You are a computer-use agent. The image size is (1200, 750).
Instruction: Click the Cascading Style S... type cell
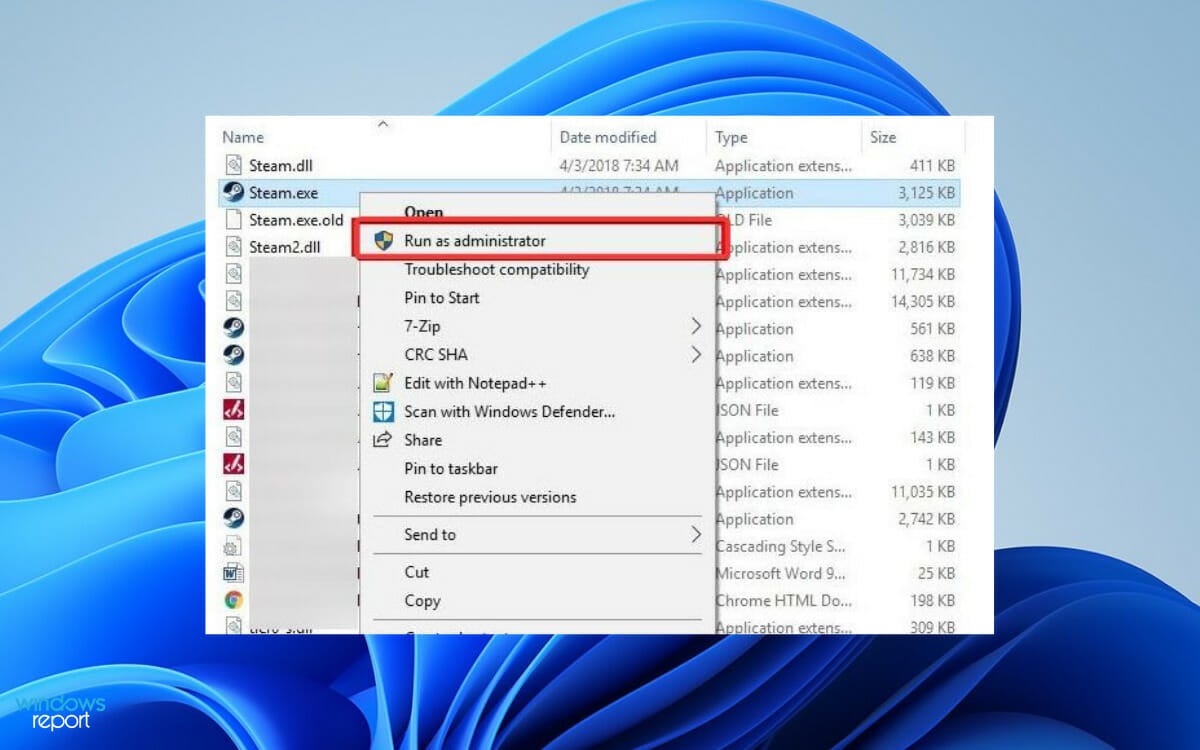[781, 546]
